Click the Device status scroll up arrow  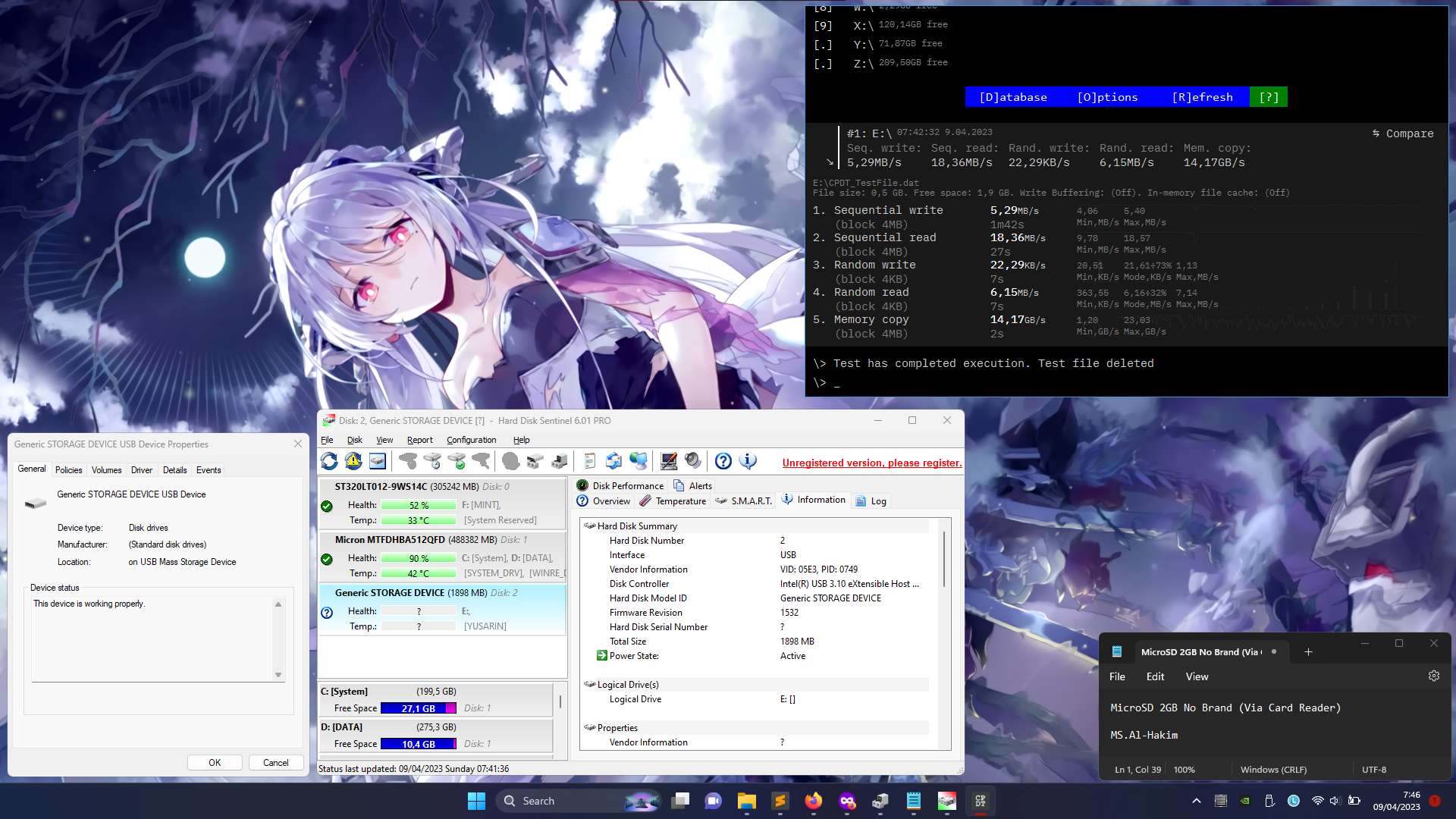click(278, 604)
